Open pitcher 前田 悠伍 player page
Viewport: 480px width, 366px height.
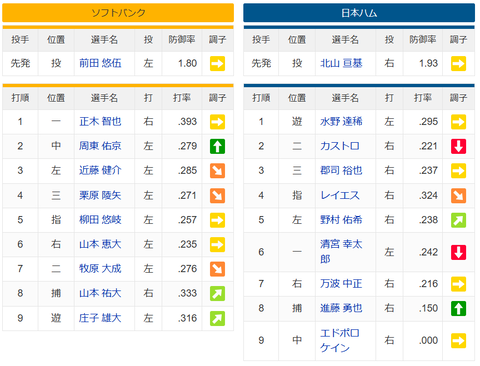point(100,63)
